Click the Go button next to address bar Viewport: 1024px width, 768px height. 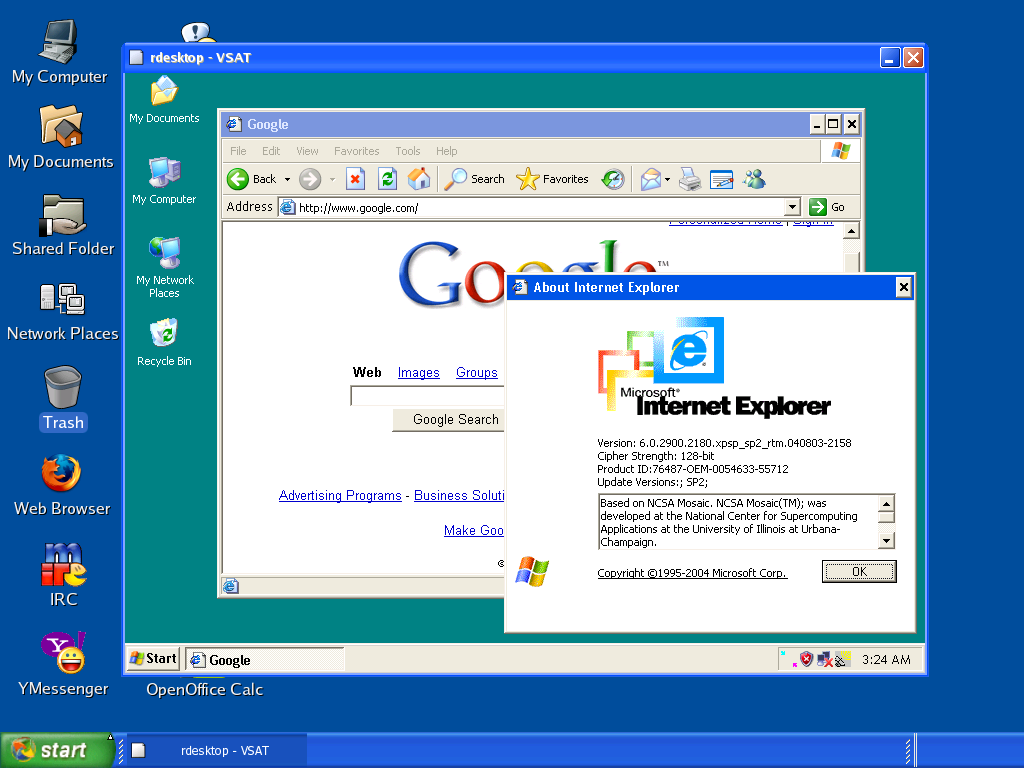coord(827,208)
